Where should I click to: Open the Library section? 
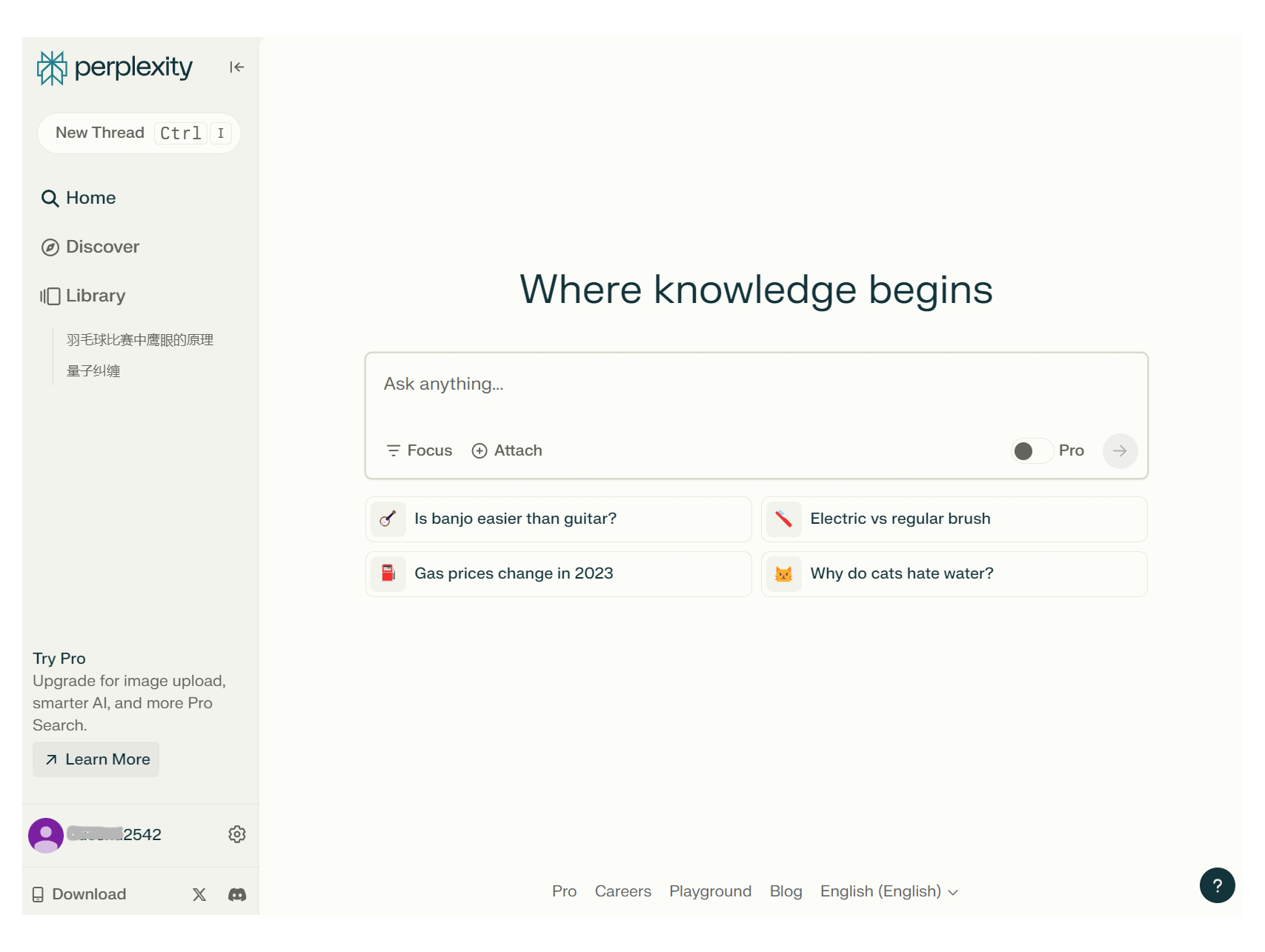83,296
